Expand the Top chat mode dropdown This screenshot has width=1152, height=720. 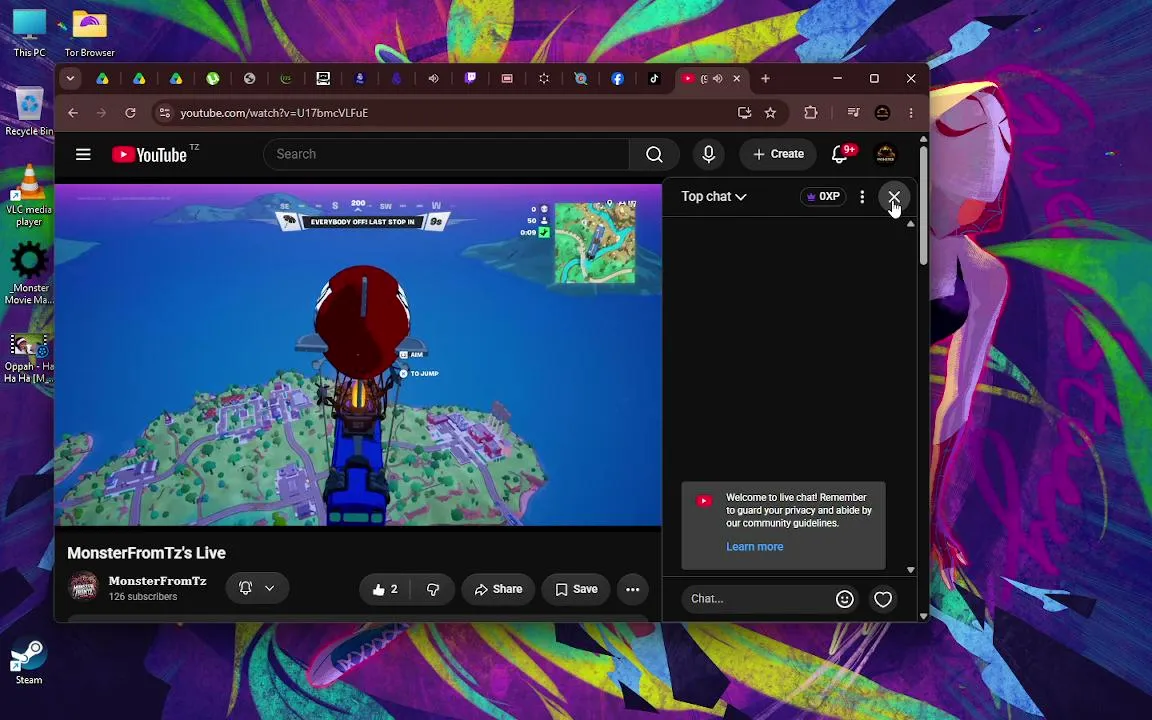coord(713,197)
